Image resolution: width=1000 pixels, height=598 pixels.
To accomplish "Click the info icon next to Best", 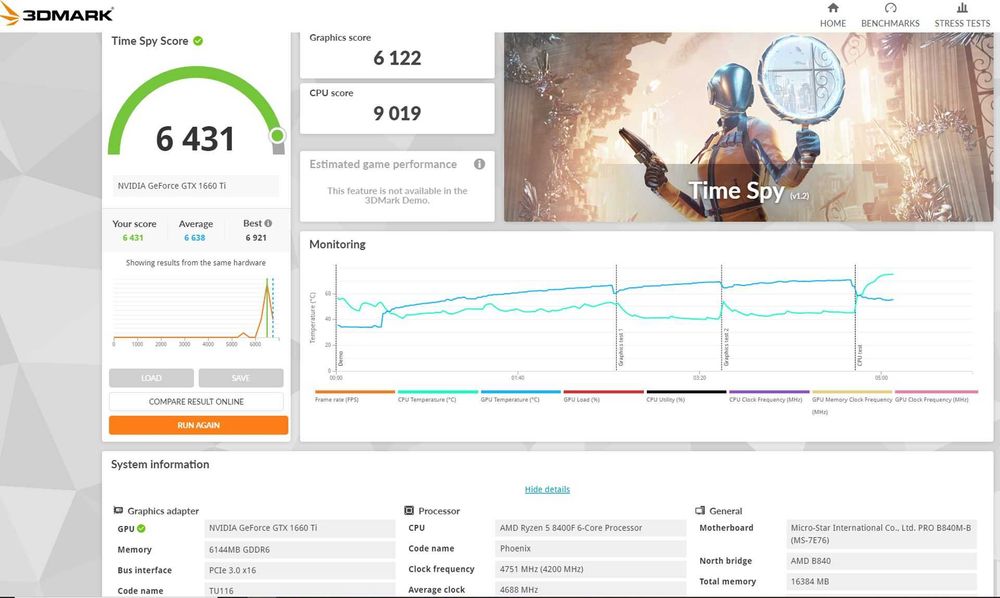I will pyautogui.click(x=268, y=223).
